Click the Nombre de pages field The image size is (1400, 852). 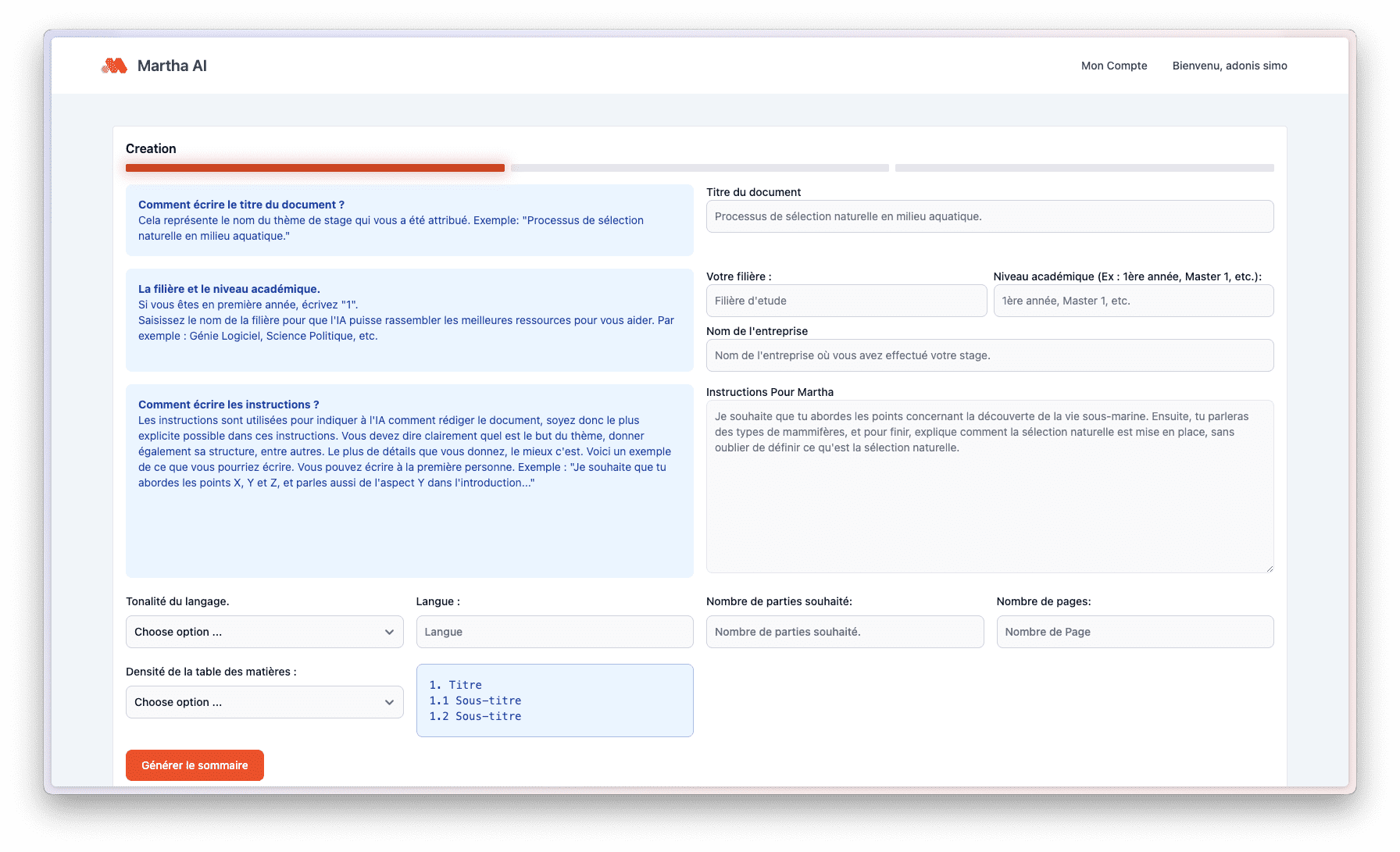tap(1135, 632)
